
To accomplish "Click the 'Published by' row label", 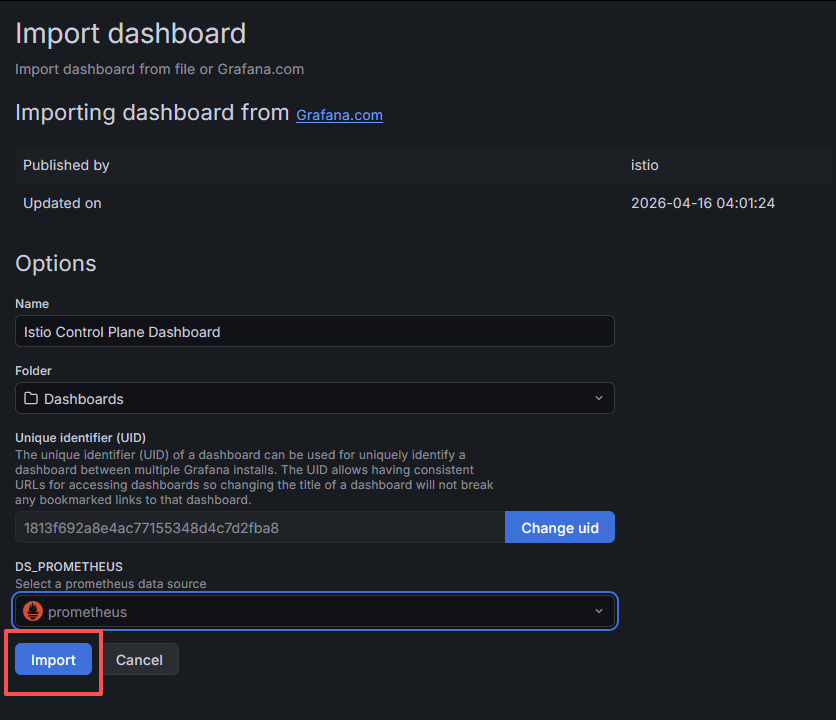I will (x=66, y=165).
